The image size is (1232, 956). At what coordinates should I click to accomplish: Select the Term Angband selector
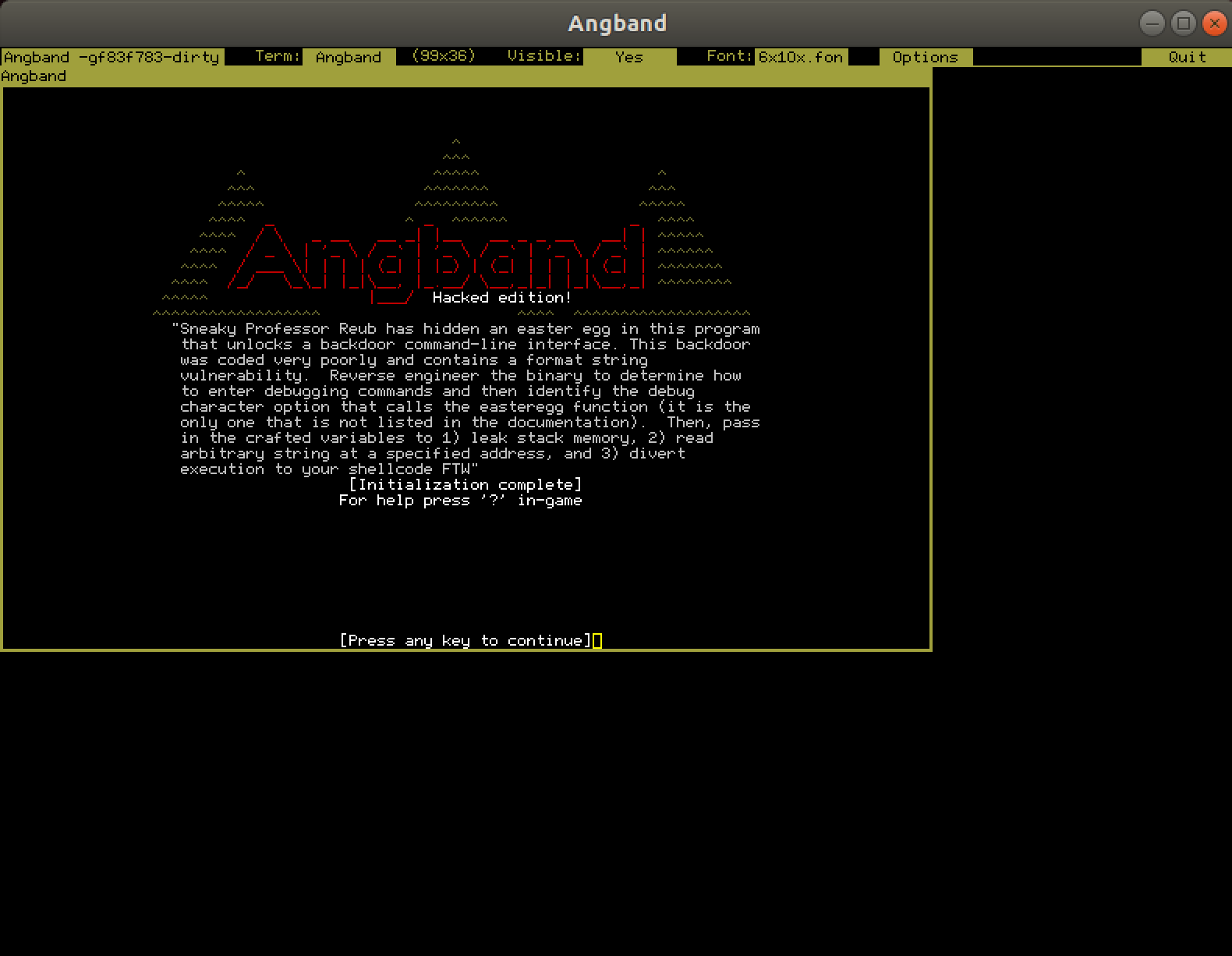point(349,57)
